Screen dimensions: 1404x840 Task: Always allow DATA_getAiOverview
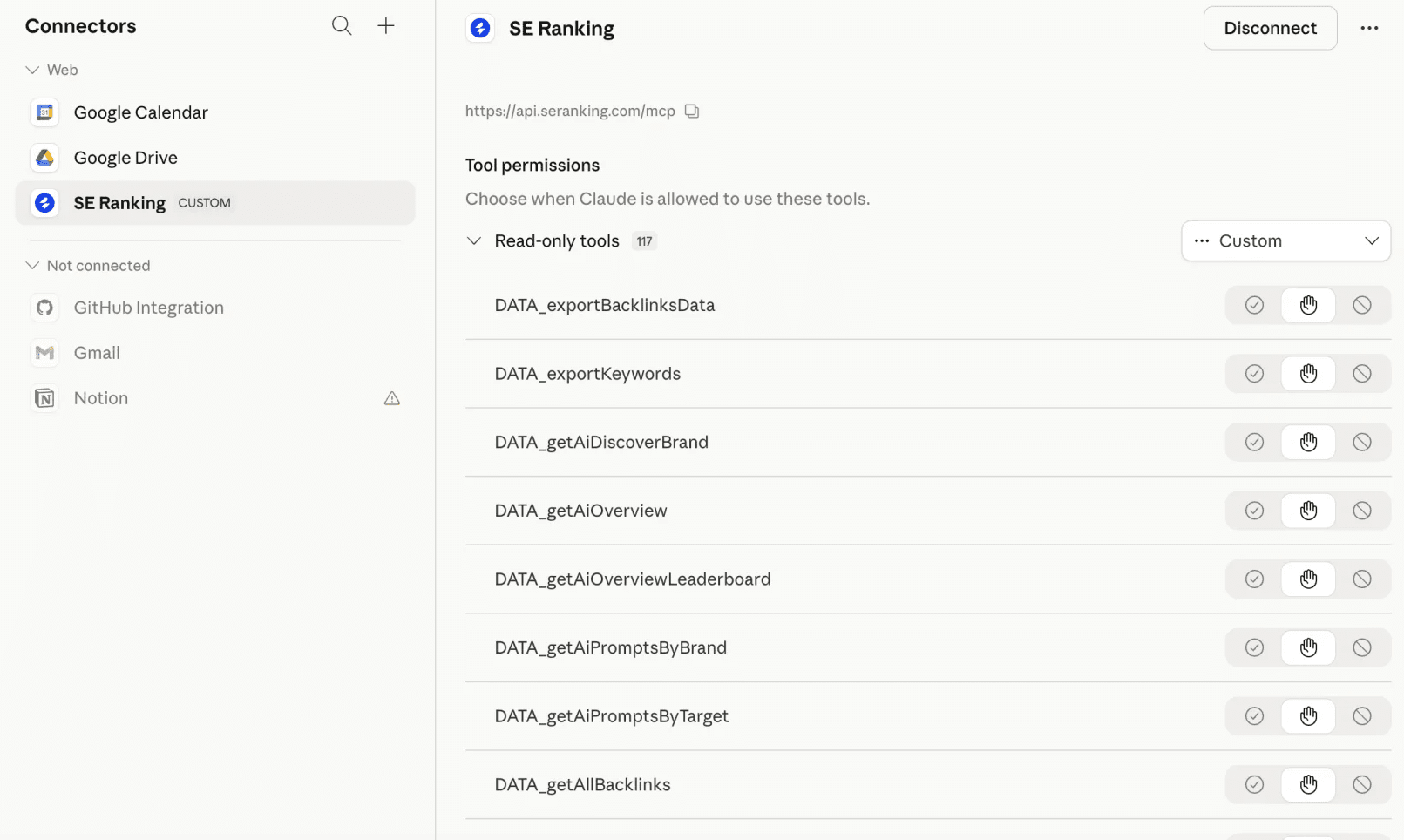pyautogui.click(x=1254, y=511)
